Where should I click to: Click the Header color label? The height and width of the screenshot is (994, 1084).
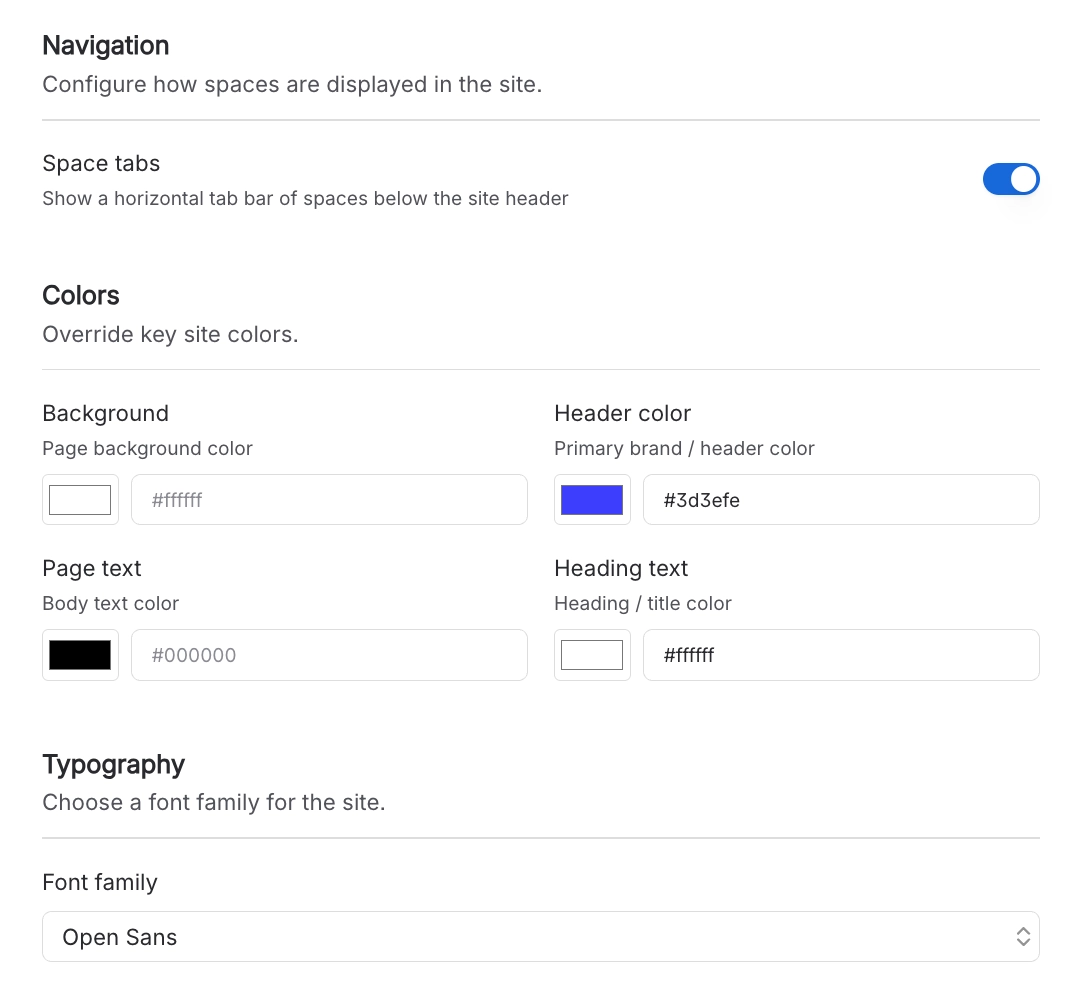(x=622, y=413)
